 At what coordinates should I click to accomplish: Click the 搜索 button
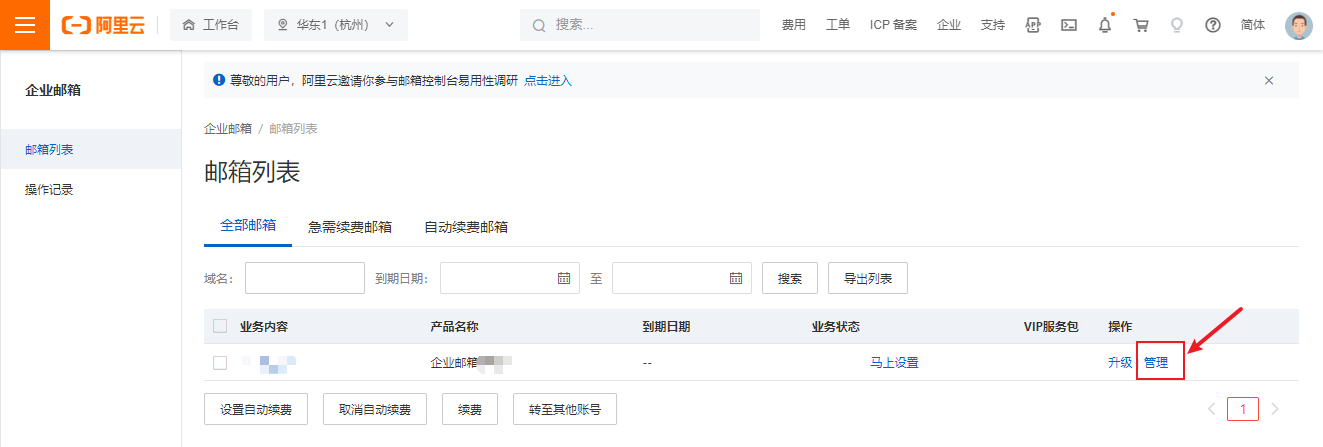pos(790,278)
